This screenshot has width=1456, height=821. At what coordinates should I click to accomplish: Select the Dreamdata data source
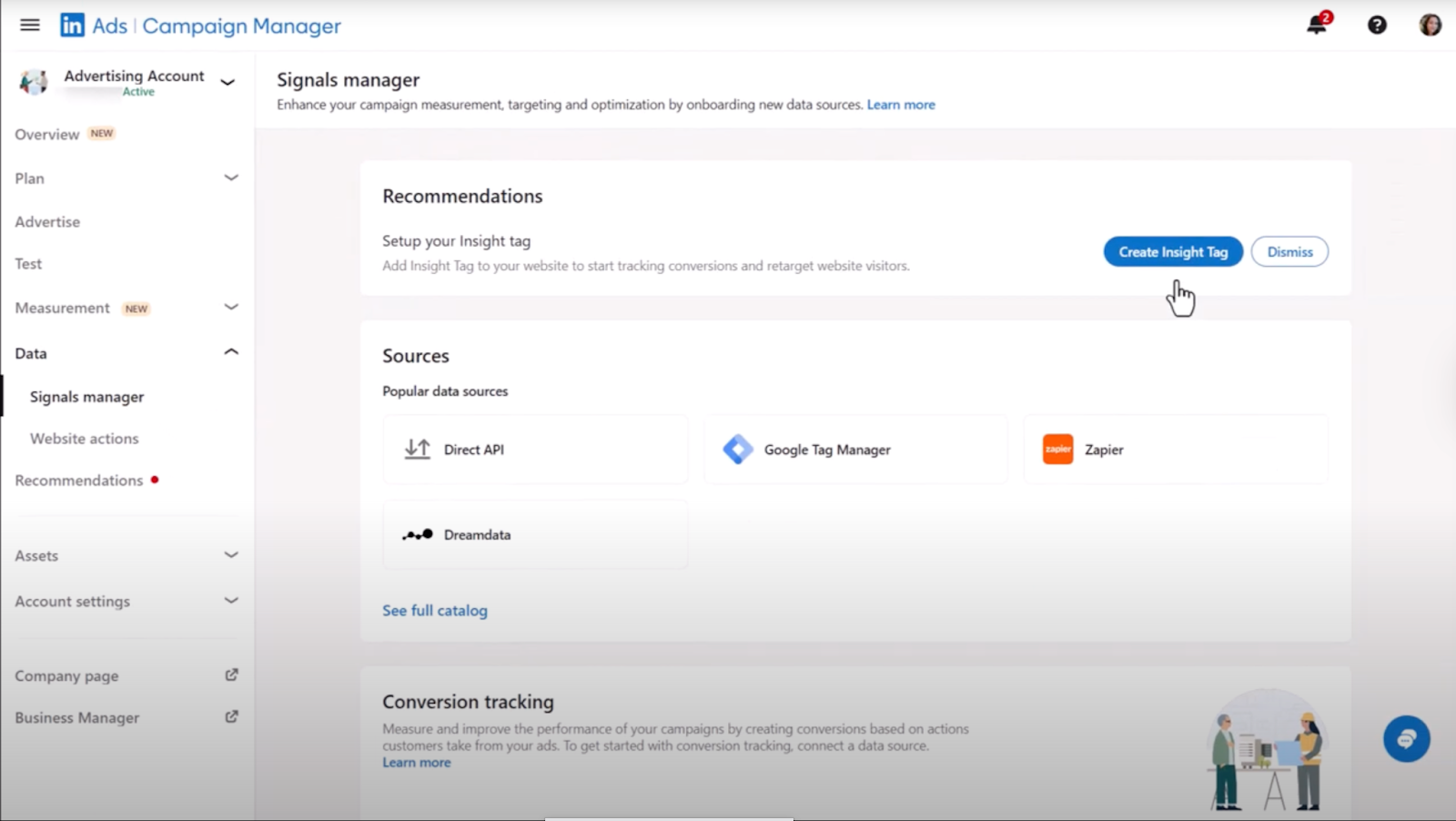tap(533, 534)
